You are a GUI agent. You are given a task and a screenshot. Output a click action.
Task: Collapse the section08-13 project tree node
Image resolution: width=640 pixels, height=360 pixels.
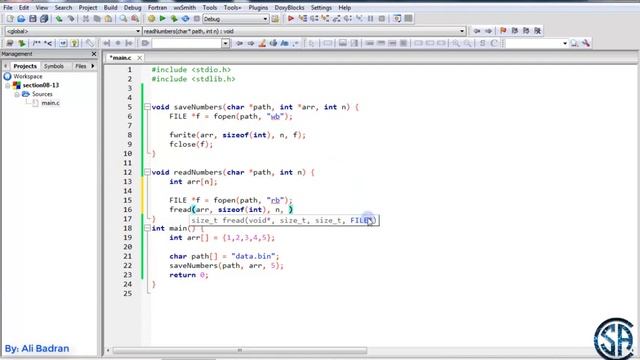[8, 85]
